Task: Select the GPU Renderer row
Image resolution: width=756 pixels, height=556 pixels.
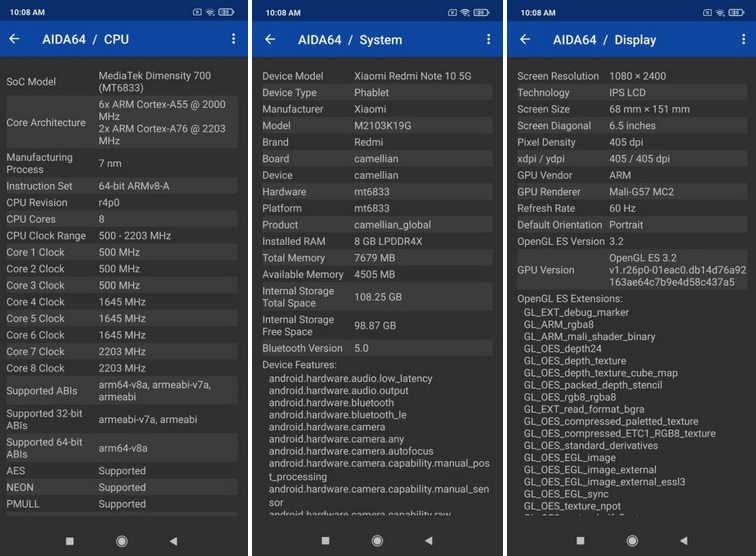Action: pyautogui.click(x=632, y=192)
